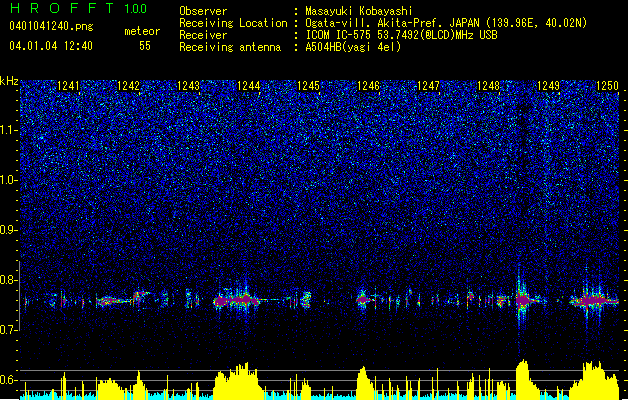Click the ICOM IC-575 receiver text
Image resolution: width=629 pixels, height=400 pixels.
pos(401,35)
